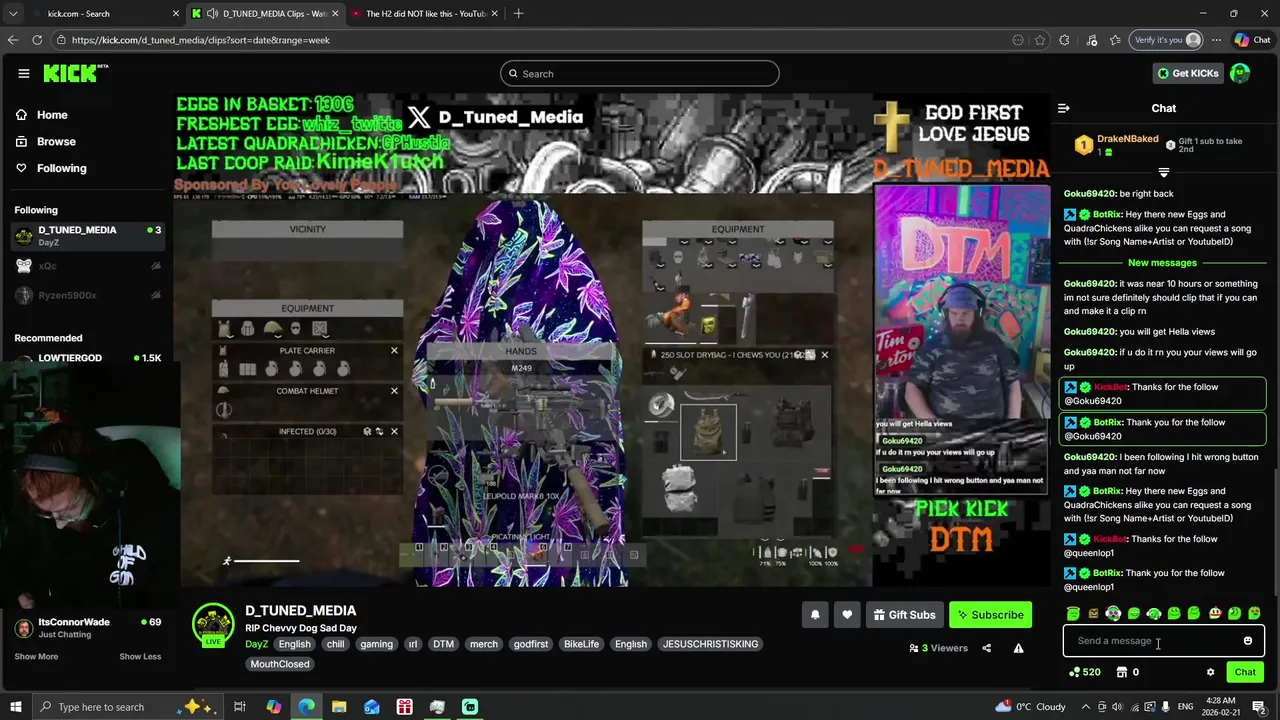Click the notification bell under the stream

[x=815, y=615]
